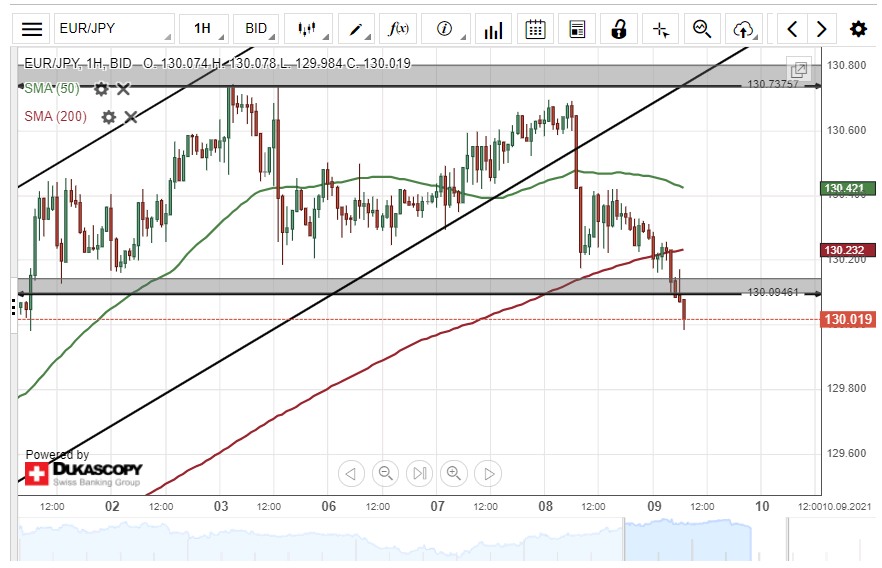This screenshot has height=568, width=882.
Task: Open the candlestick chart type selector
Action: 308,29
